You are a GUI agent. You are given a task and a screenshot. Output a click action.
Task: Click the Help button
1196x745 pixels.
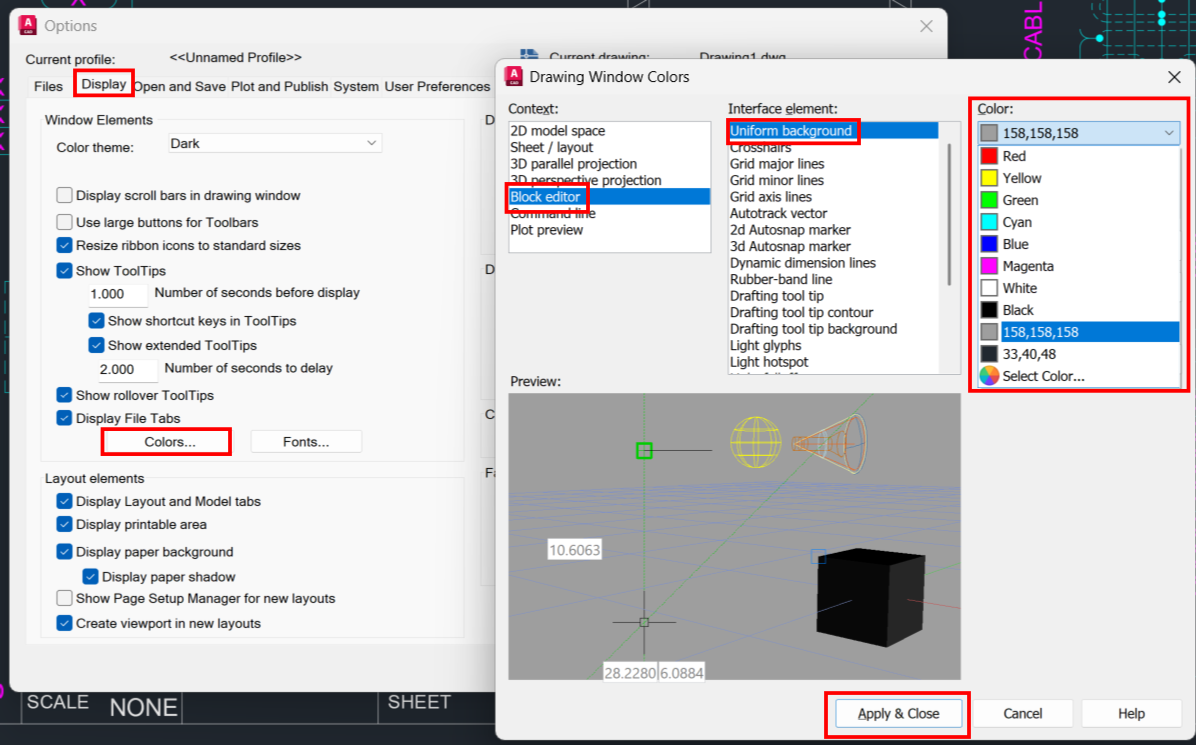click(1131, 713)
